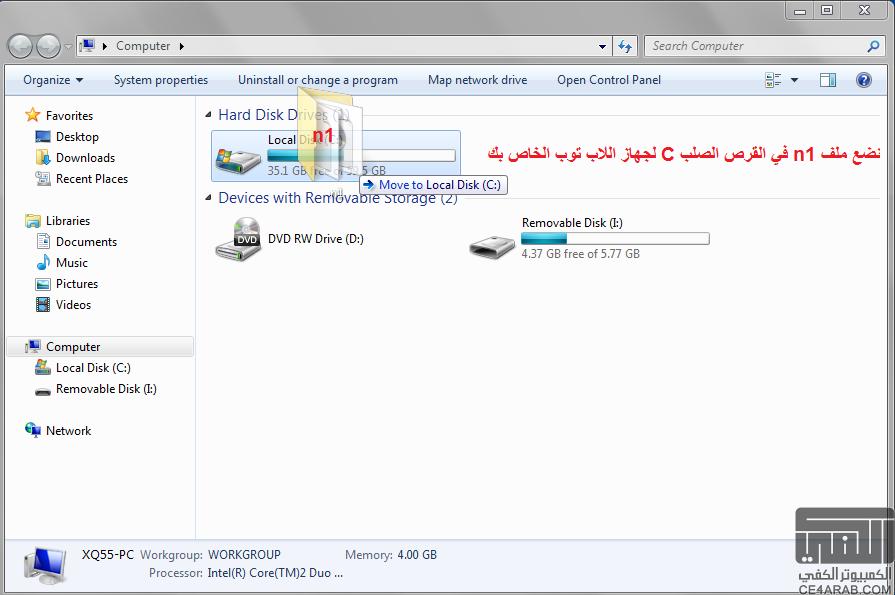The width and height of the screenshot is (895, 595).
Task: Collapse the Hard Disk Drives section
Action: point(207,114)
